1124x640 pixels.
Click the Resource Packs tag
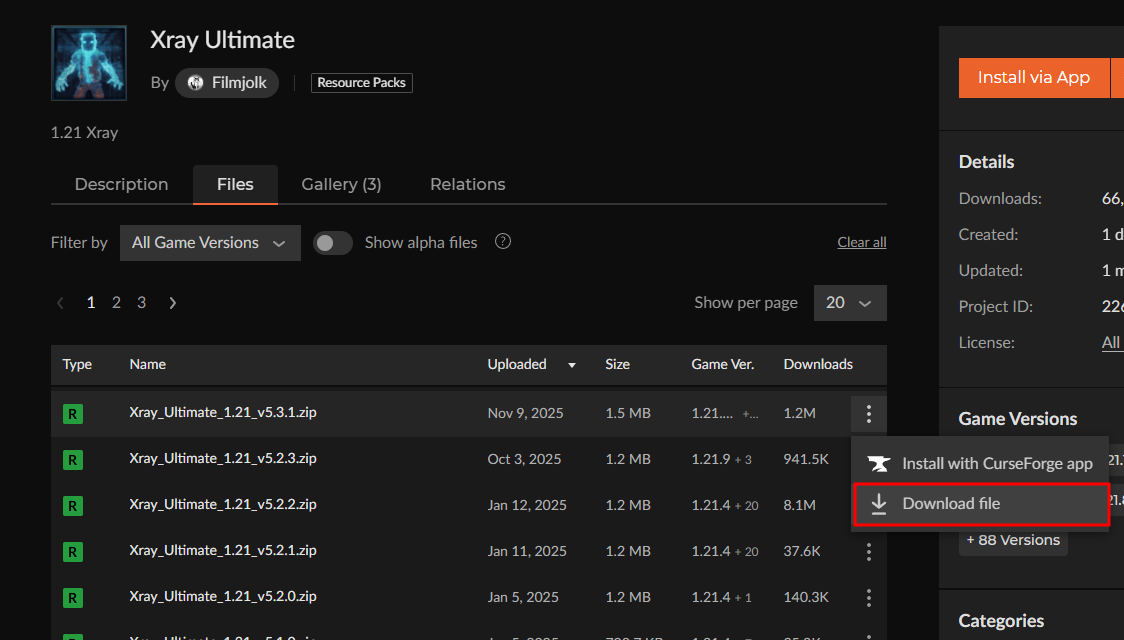pyautogui.click(x=361, y=82)
